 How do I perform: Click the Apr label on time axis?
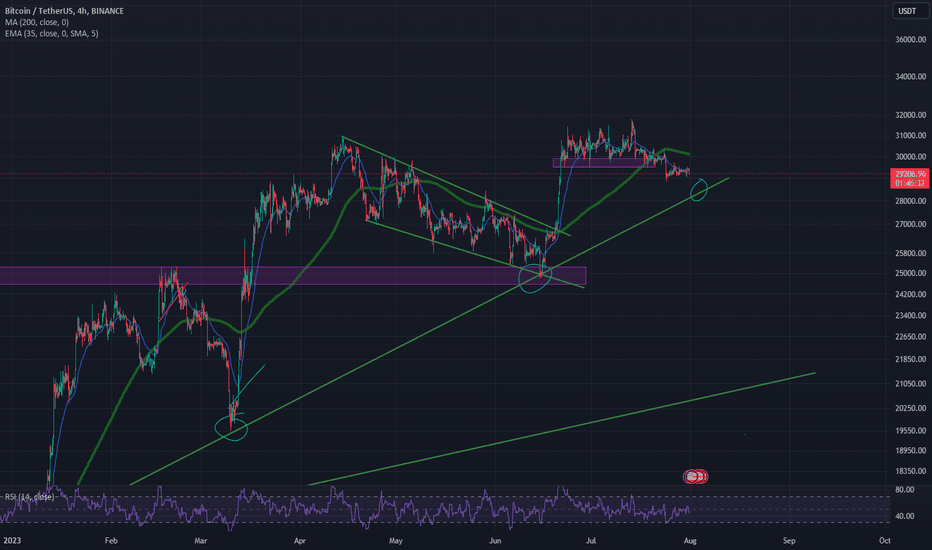(x=300, y=540)
